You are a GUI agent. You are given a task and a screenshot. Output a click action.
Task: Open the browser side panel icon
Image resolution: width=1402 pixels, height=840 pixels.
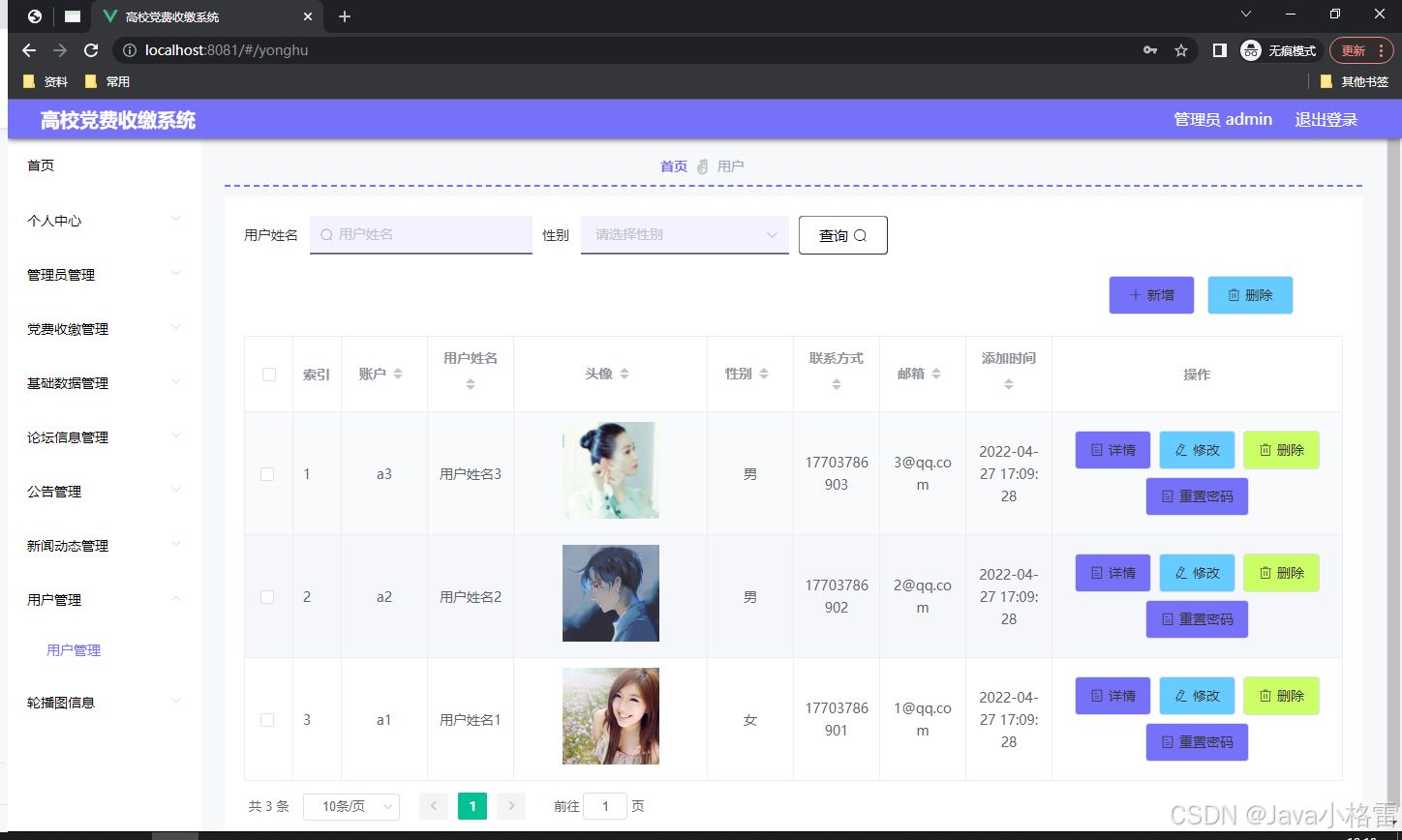1220,50
